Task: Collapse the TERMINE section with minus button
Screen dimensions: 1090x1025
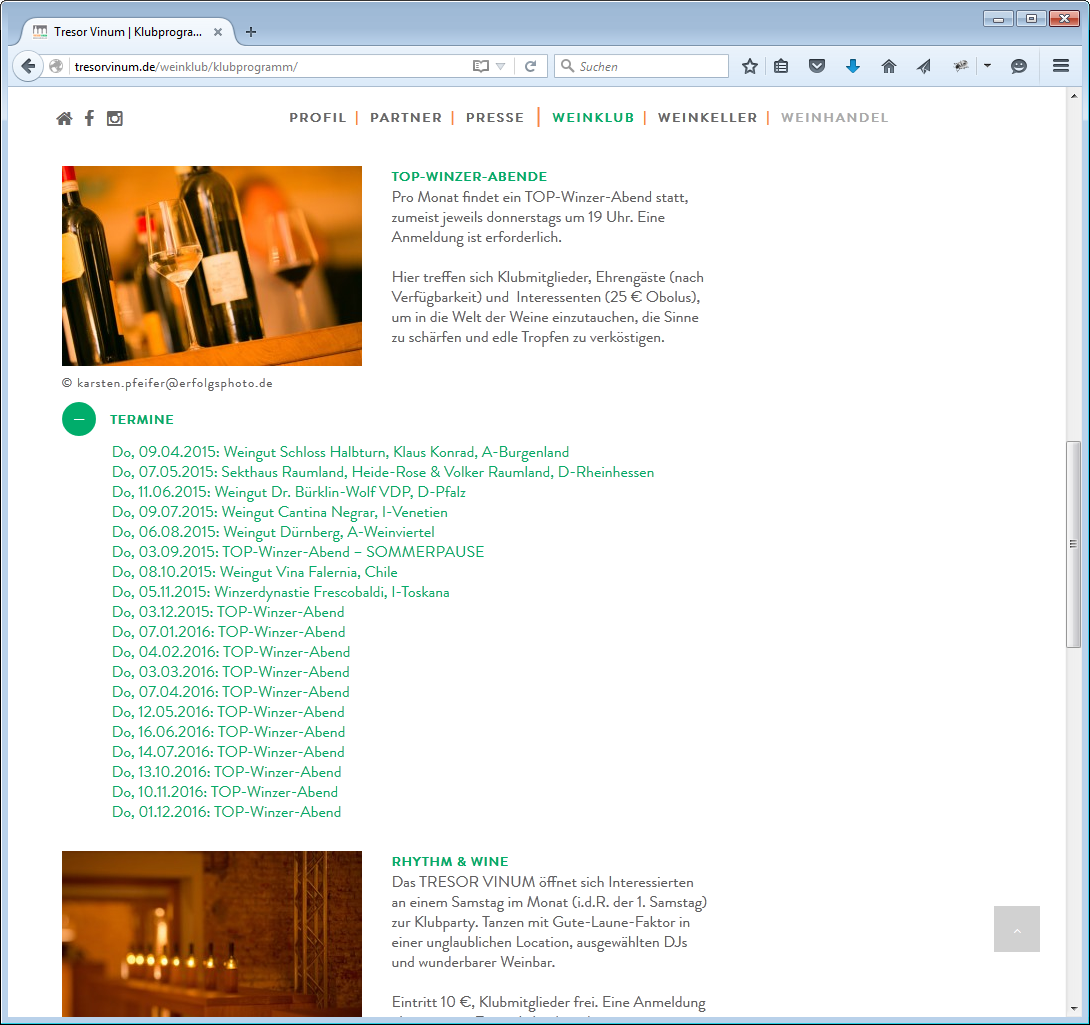Action: (79, 419)
